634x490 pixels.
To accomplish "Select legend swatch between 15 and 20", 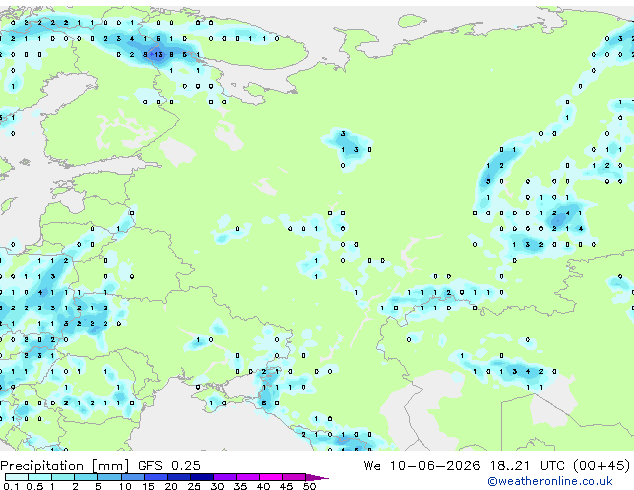I will (156, 477).
